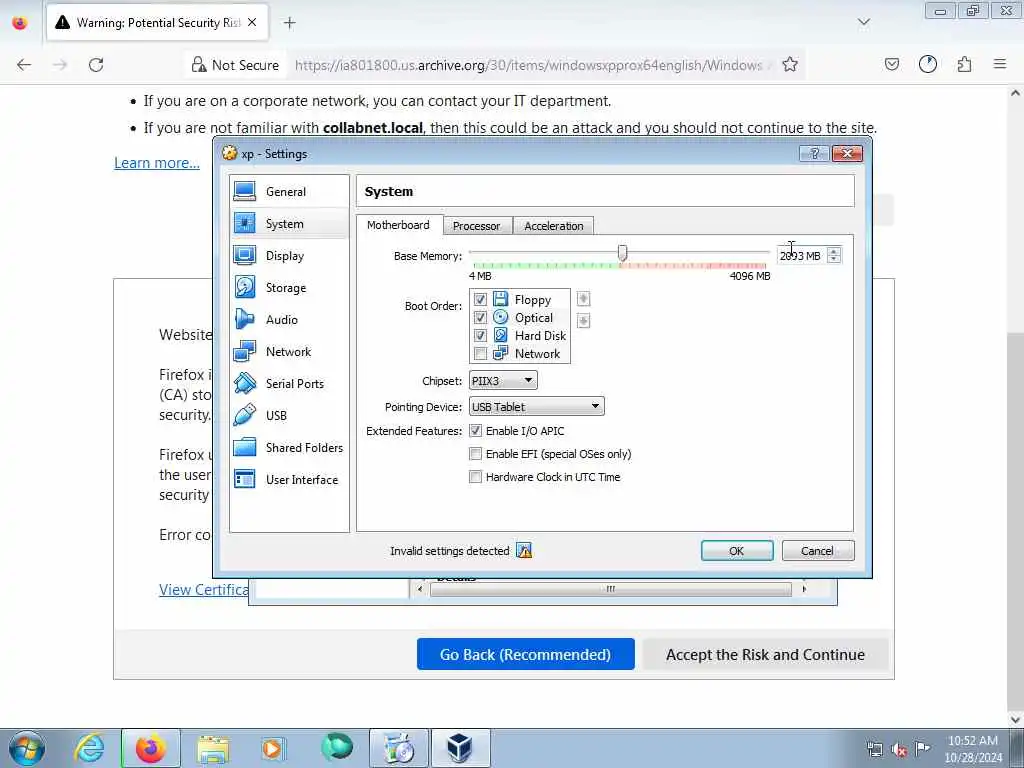Click Accept the Risk and Continue

(x=765, y=654)
